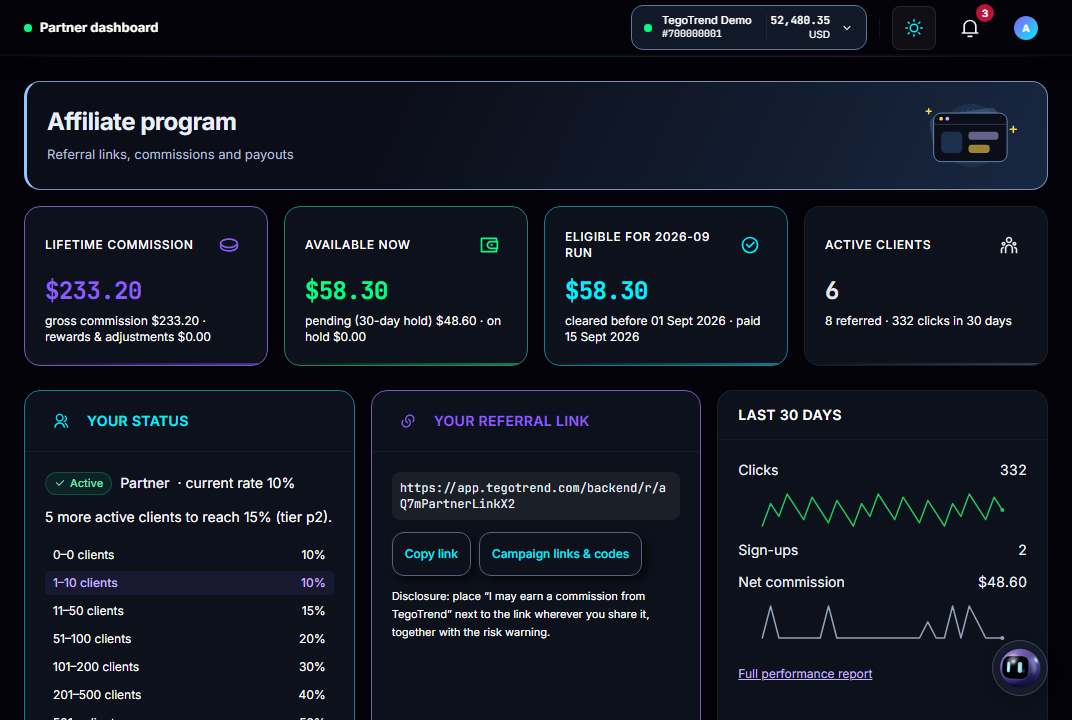Image resolution: width=1072 pixels, height=720 pixels.
Task: Click the Your Referral Link heading
Action: click(x=511, y=421)
